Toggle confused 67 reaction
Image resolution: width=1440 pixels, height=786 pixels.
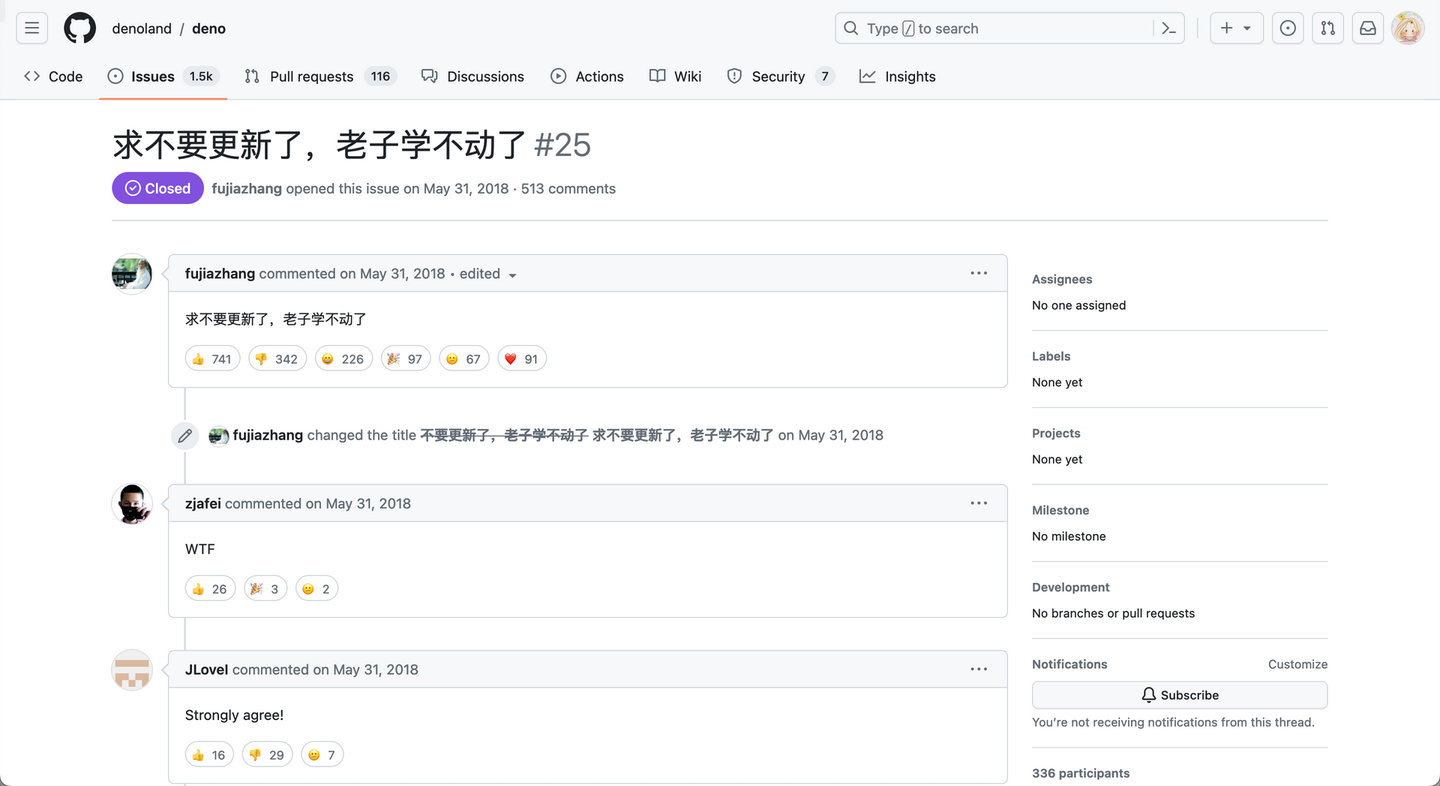[463, 359]
